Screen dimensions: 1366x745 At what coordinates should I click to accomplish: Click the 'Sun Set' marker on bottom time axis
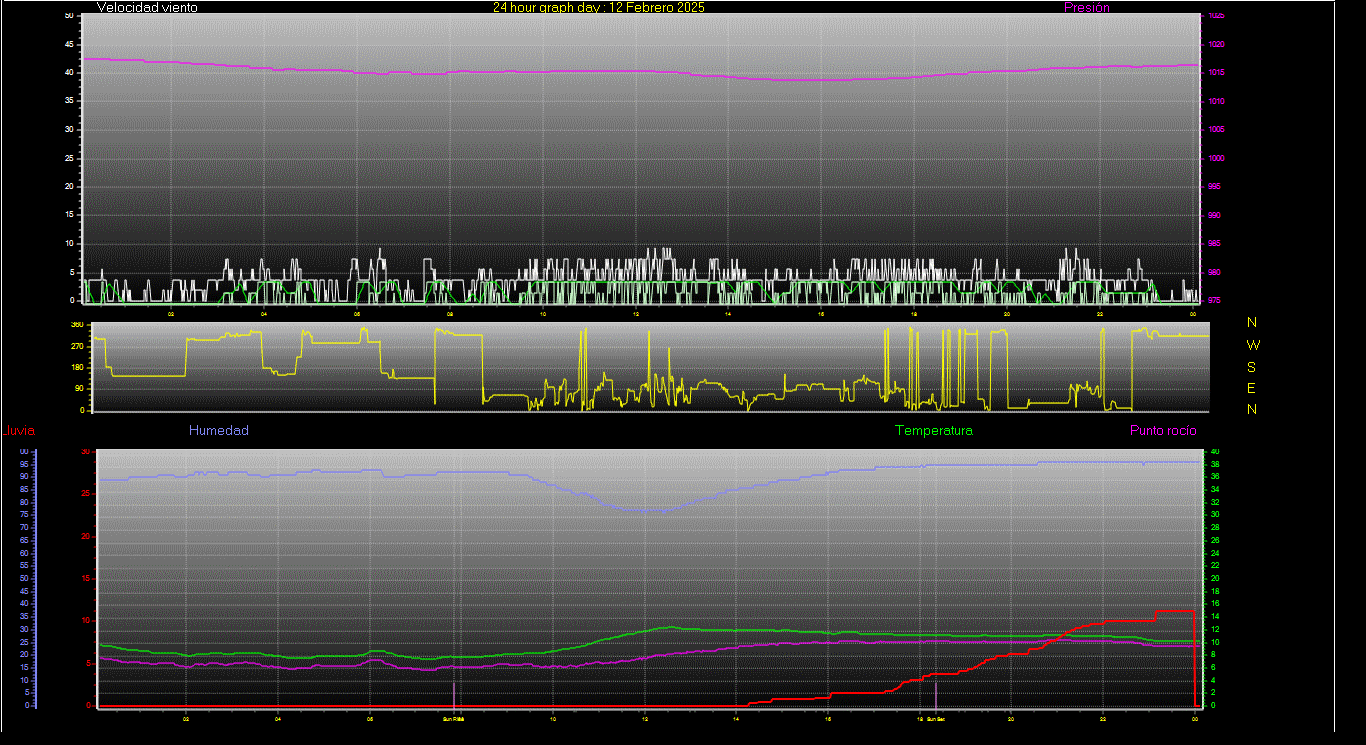click(935, 718)
